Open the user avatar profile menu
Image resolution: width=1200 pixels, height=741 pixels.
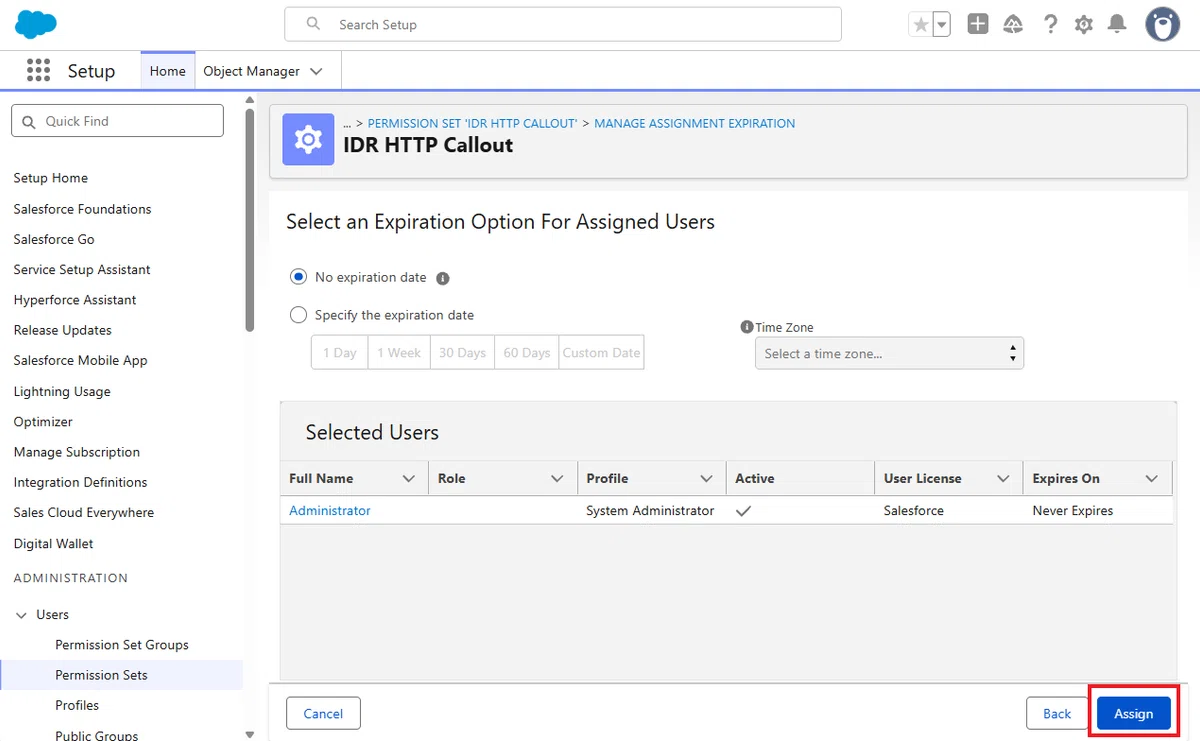click(1162, 24)
